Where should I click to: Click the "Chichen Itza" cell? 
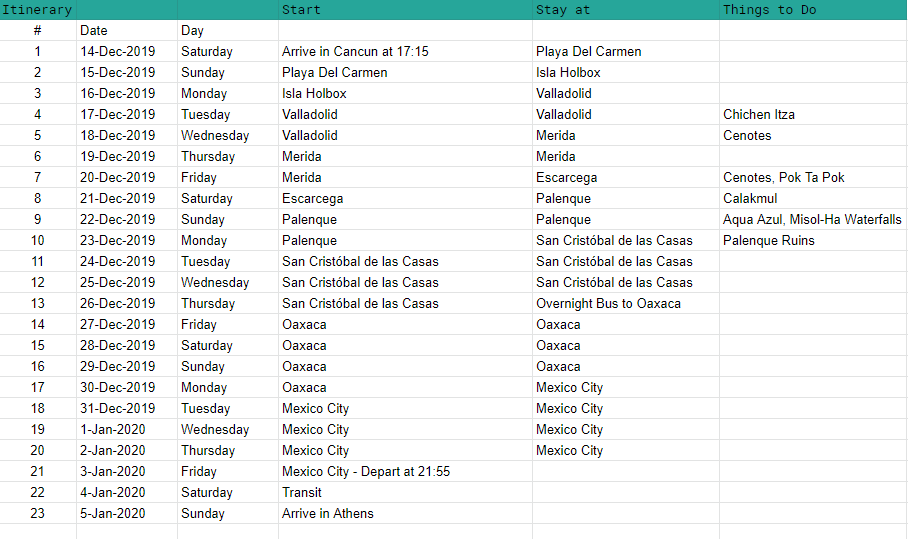(x=759, y=115)
